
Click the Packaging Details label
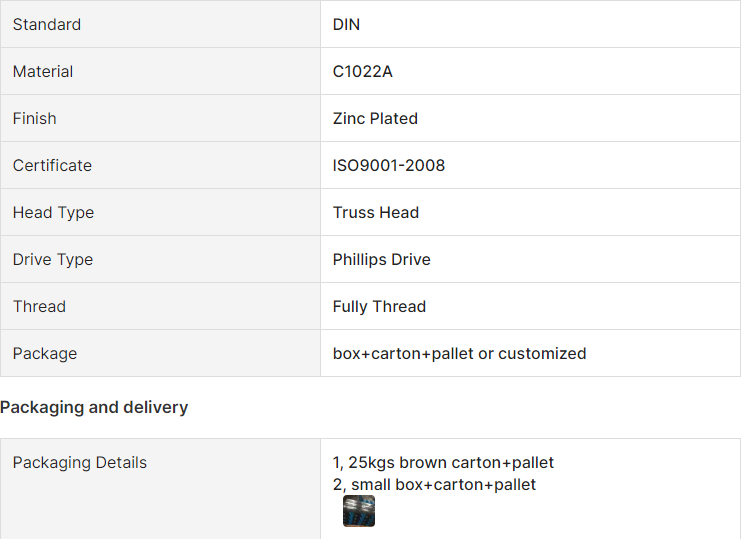click(80, 462)
